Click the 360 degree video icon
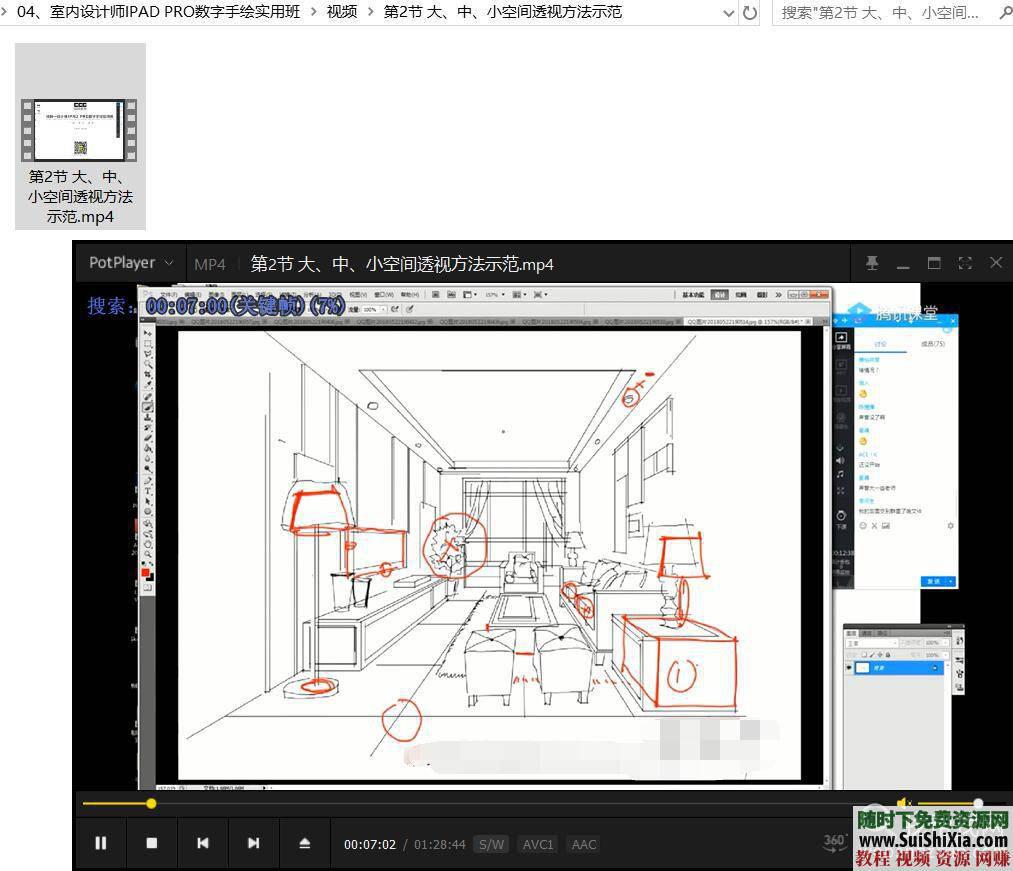Screen dimensions: 1013x871 pos(834,842)
